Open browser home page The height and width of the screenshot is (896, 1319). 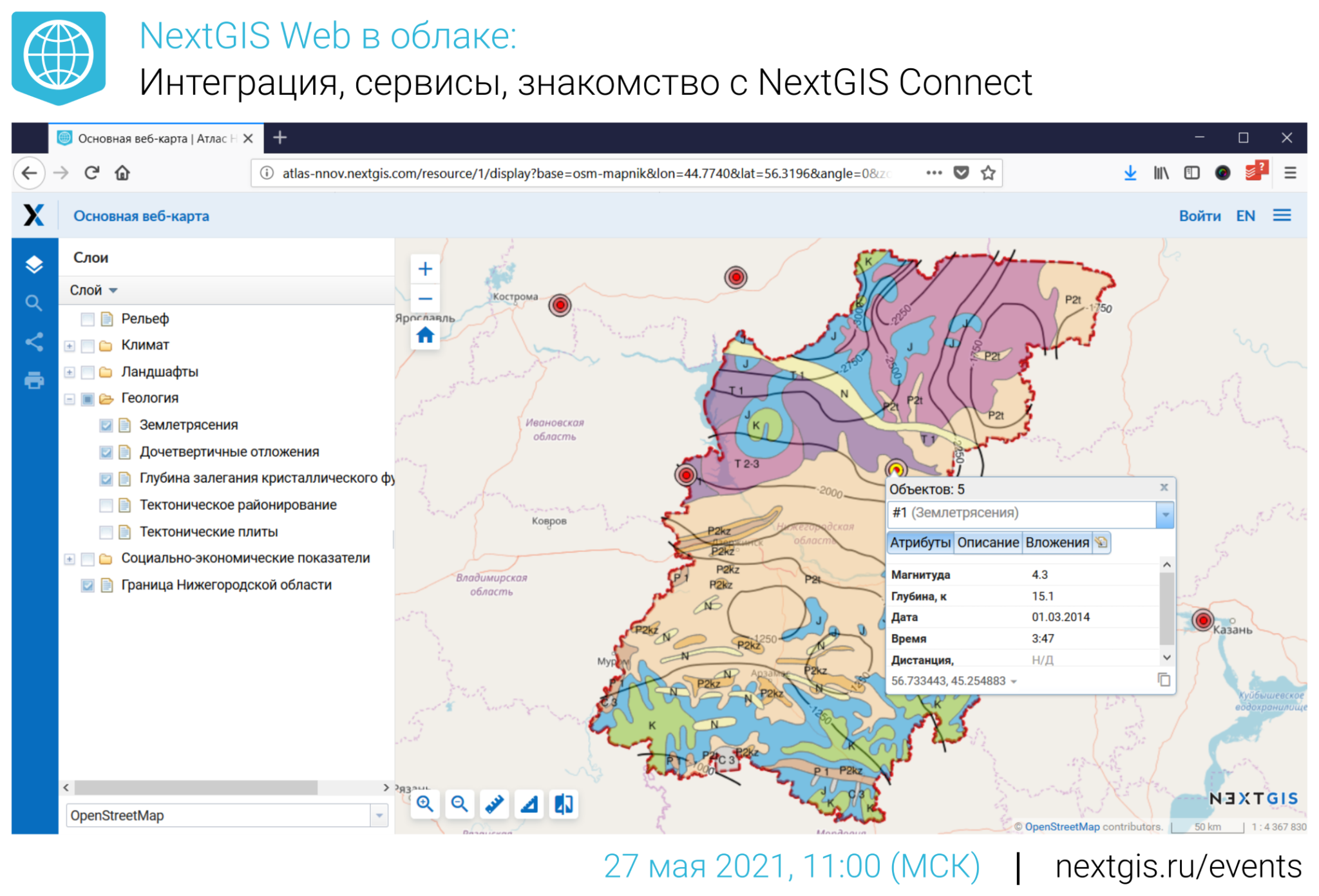tap(122, 173)
